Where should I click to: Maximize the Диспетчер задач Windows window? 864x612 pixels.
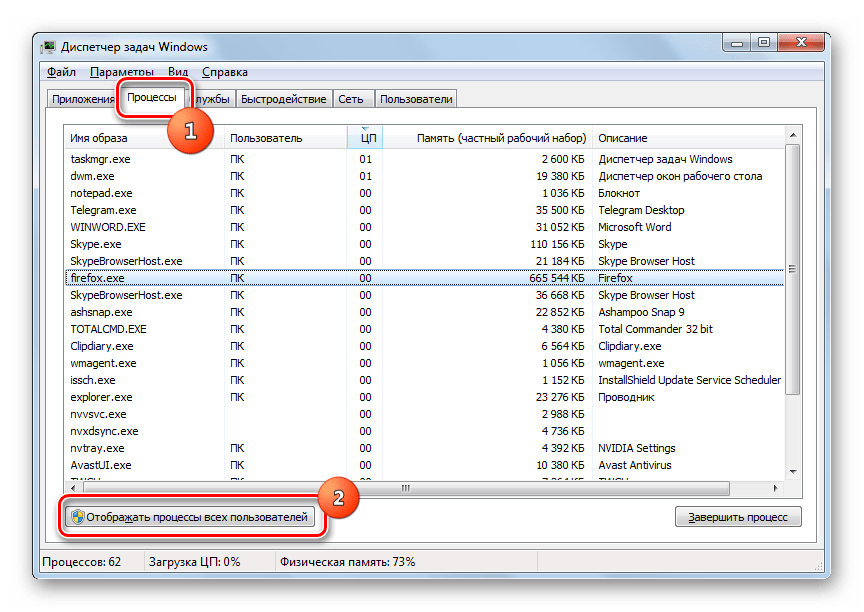tap(764, 42)
